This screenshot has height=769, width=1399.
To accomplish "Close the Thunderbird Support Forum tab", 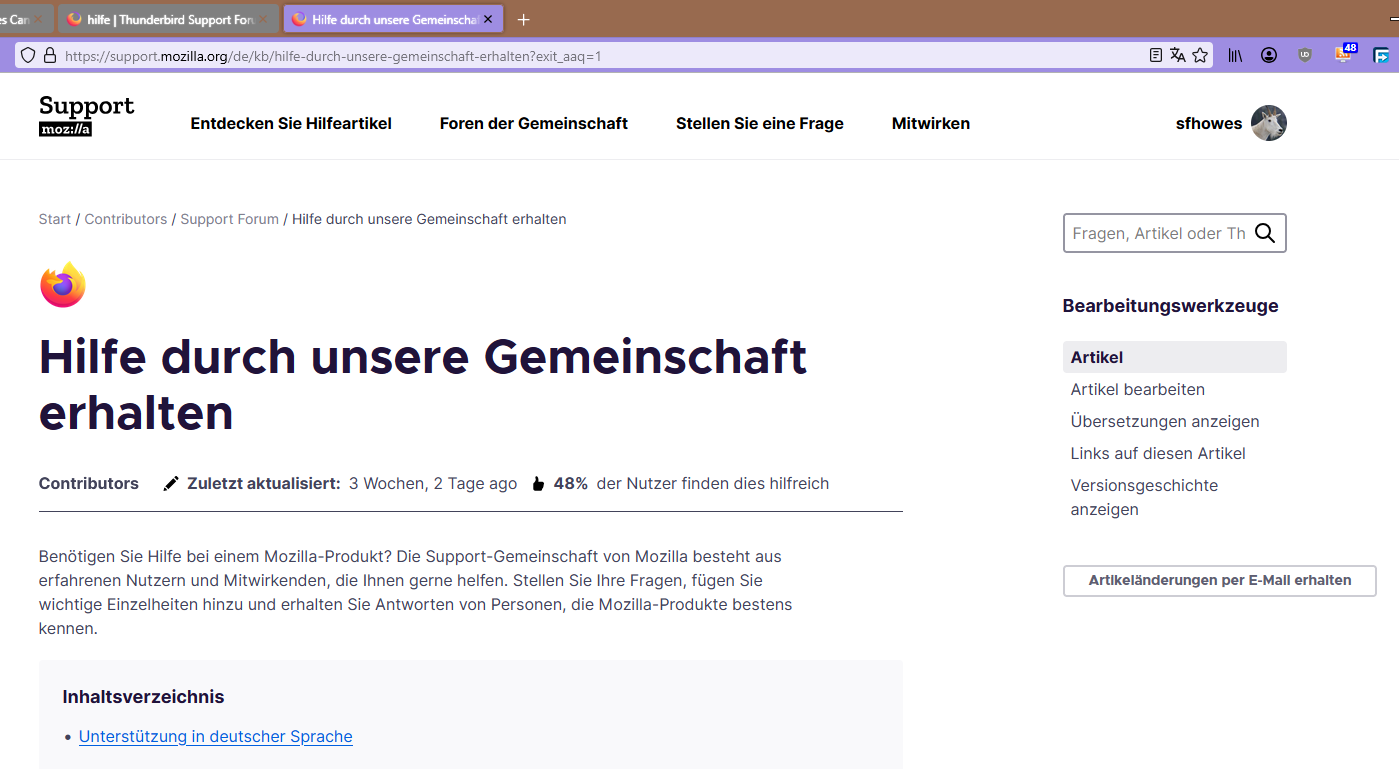I will (x=265, y=19).
